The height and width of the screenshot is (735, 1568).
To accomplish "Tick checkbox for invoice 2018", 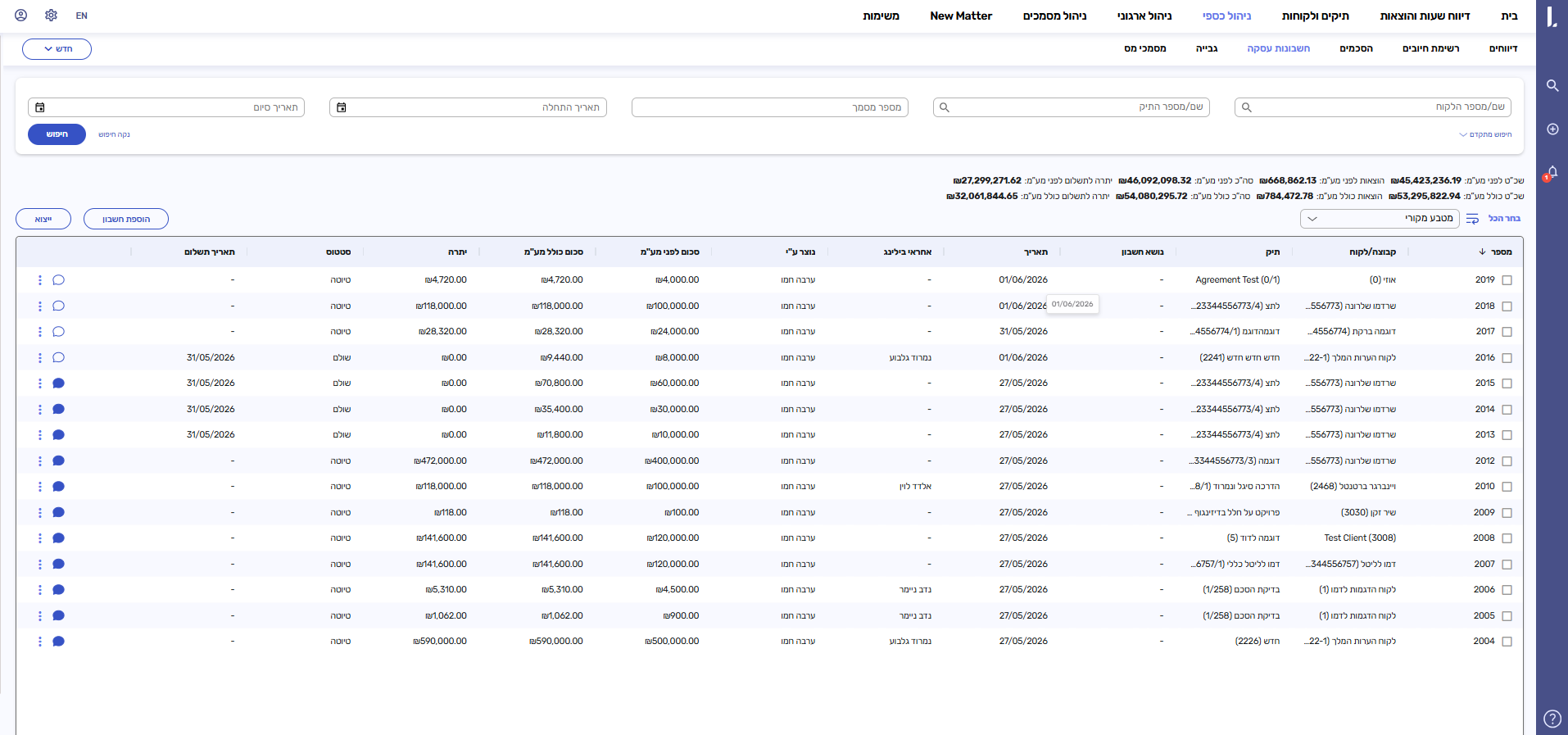I will (x=1507, y=306).
